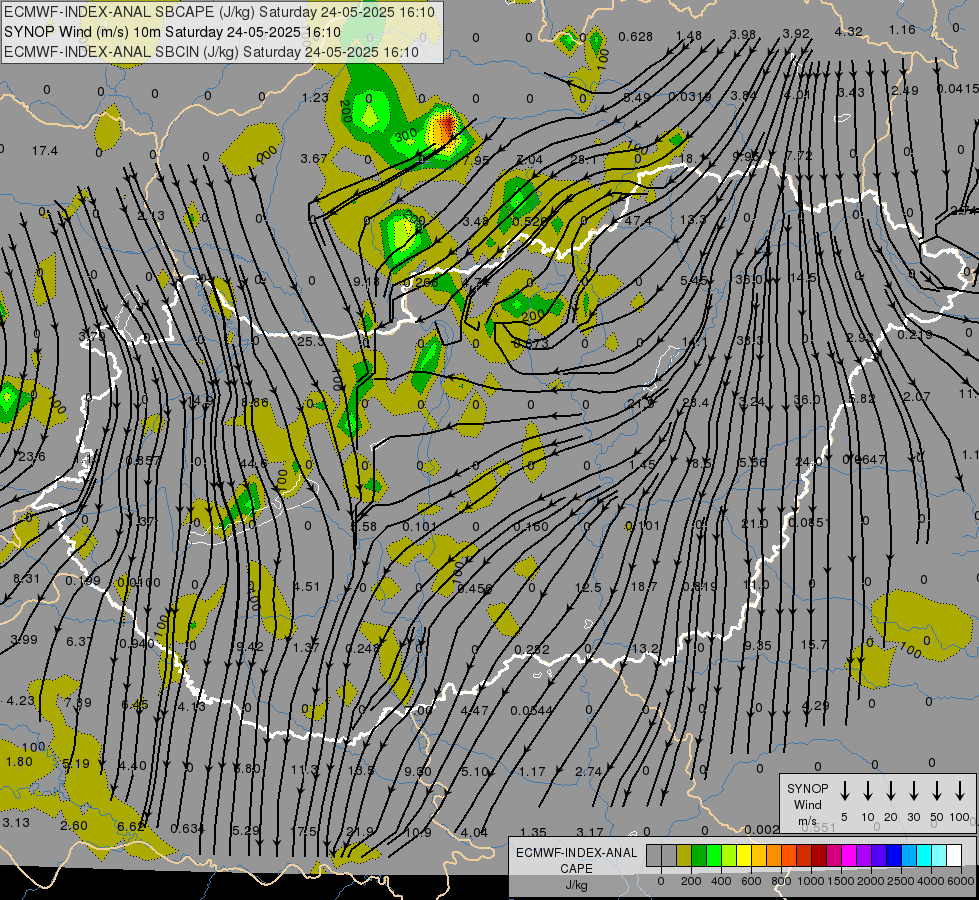The height and width of the screenshot is (900, 979).
Task: Click the grid value '47.4' on the map
Action: [637, 221]
